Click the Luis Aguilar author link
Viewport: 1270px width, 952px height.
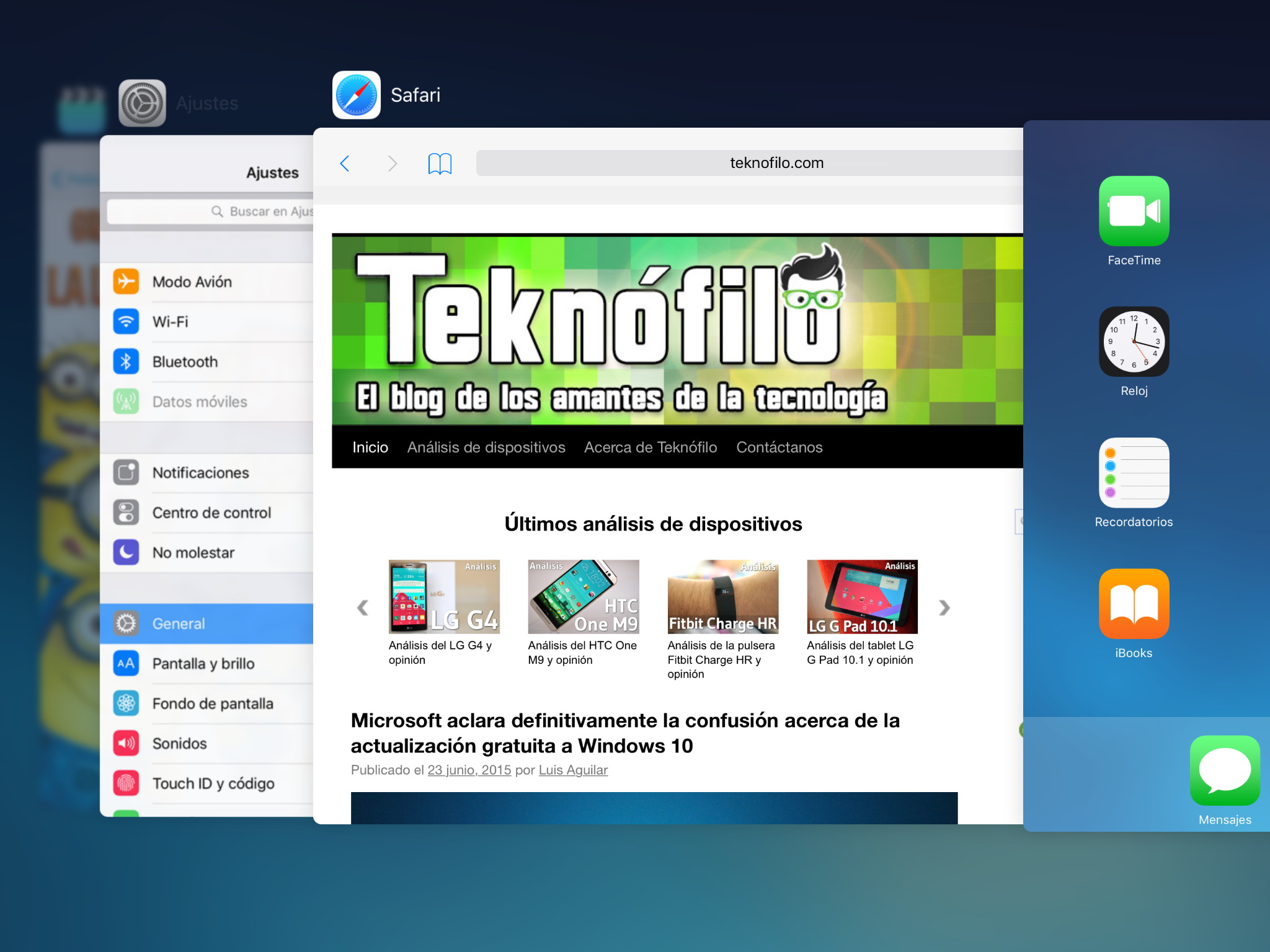573,770
